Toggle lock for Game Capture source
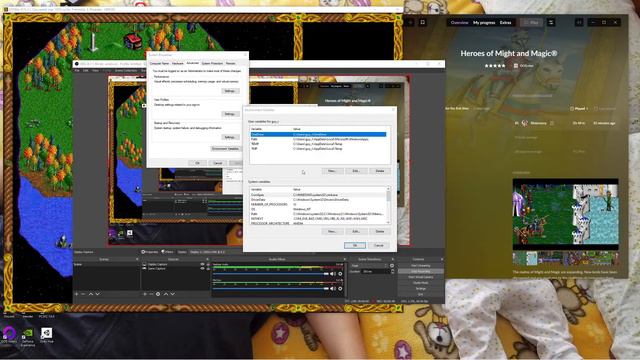The width and height of the screenshot is (640, 360). click(x=208, y=269)
